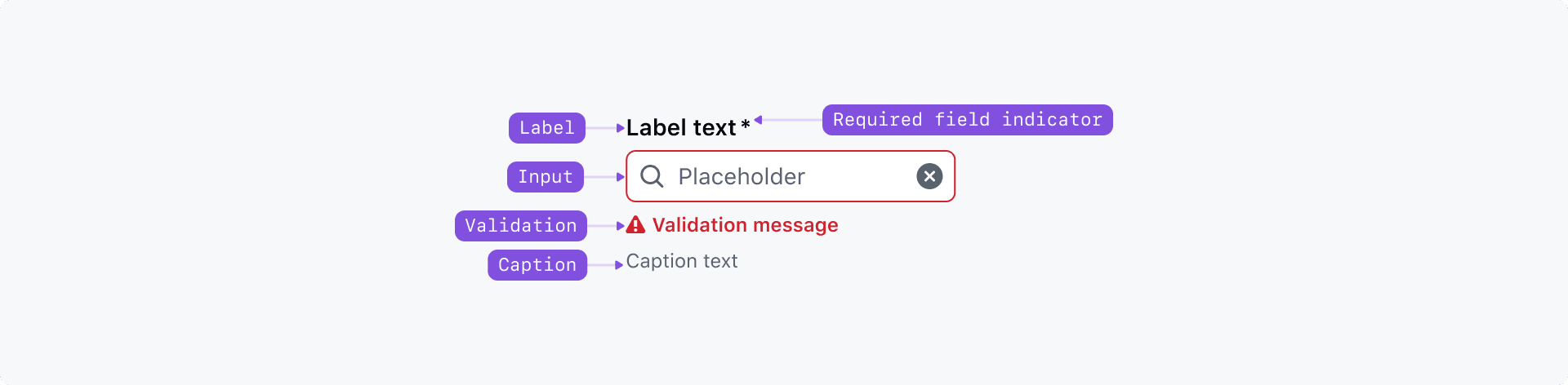Click the bold Label text heading
Image resolution: width=1568 pixels, height=385 pixels.
pyautogui.click(x=681, y=128)
